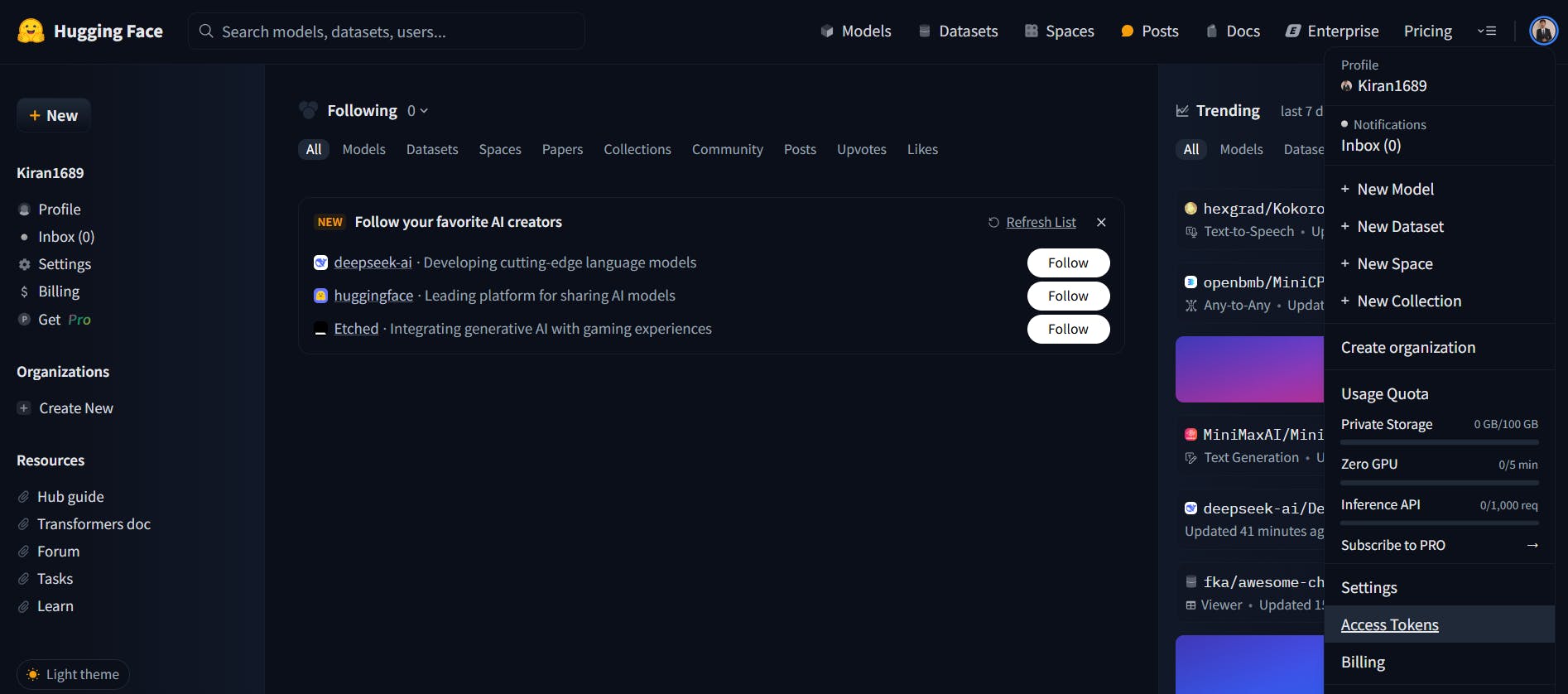This screenshot has width=1568, height=694.
Task: Open Profile in the left sidebar
Action: point(50,210)
